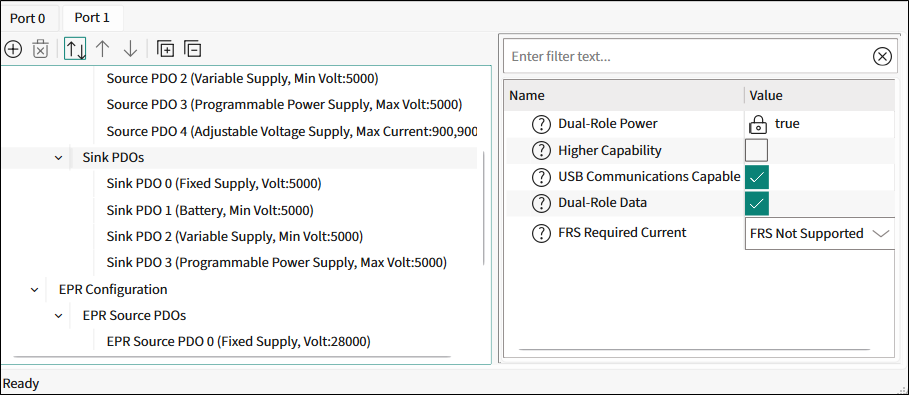The height and width of the screenshot is (395, 909).
Task: Uncheck USB Communications Capable checkbox
Action: coord(757,177)
